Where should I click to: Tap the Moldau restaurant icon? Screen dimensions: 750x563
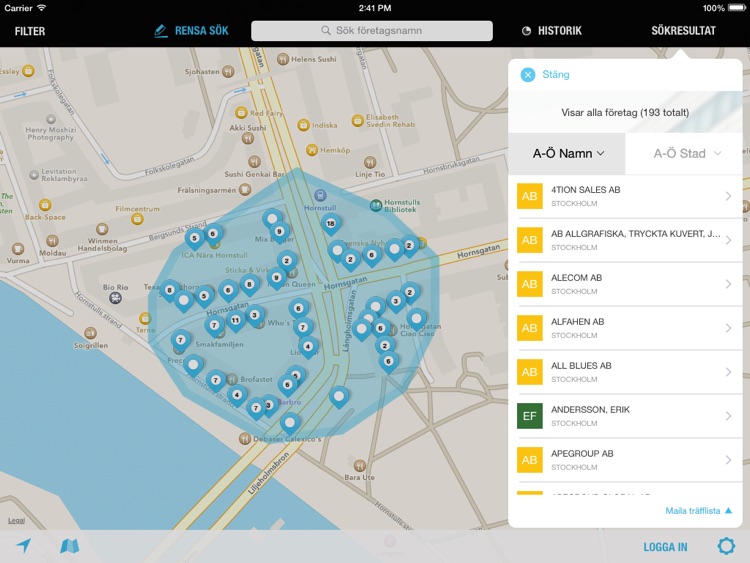[x=52, y=241]
